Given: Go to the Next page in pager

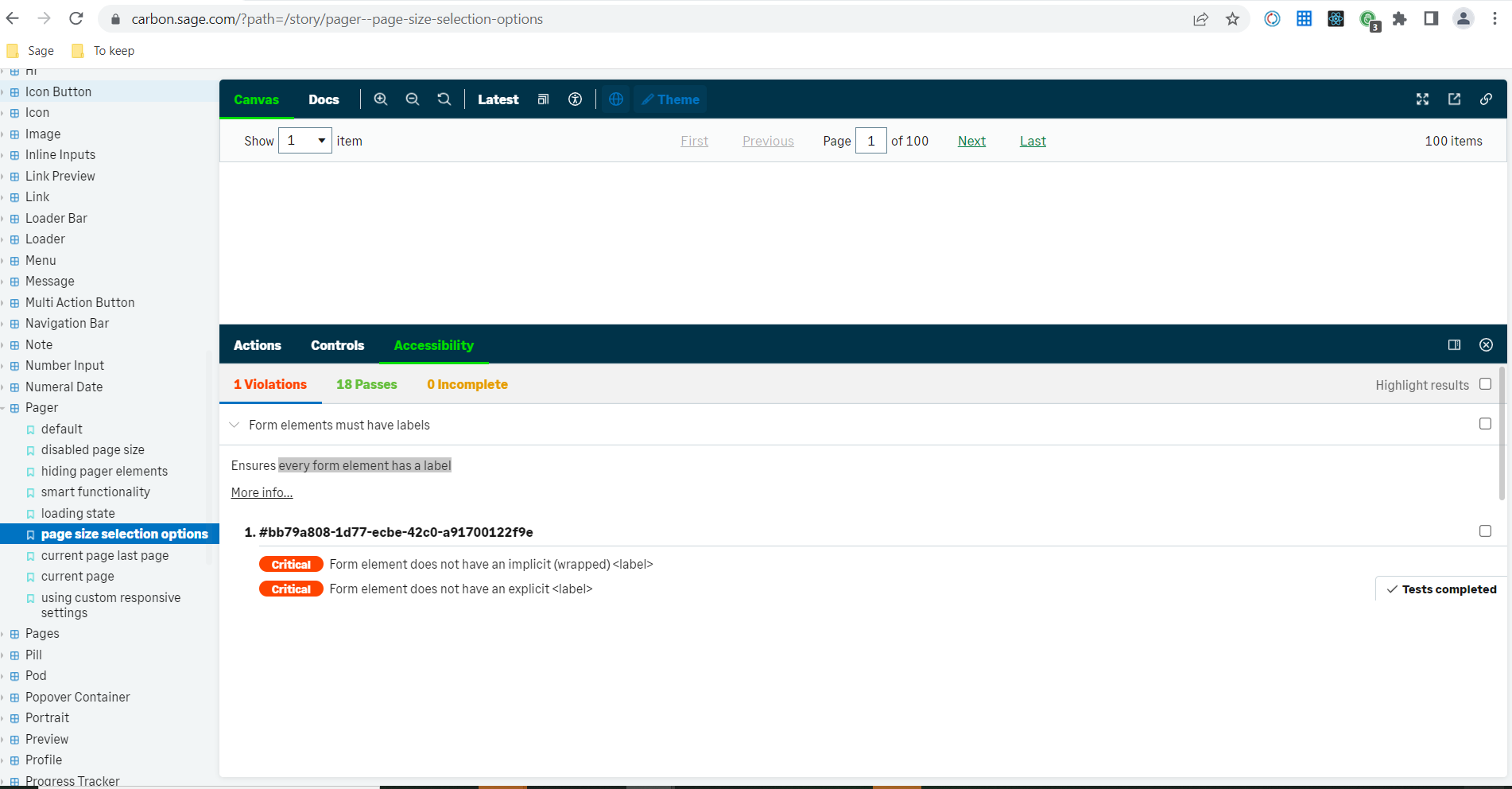Looking at the screenshot, I should (971, 141).
